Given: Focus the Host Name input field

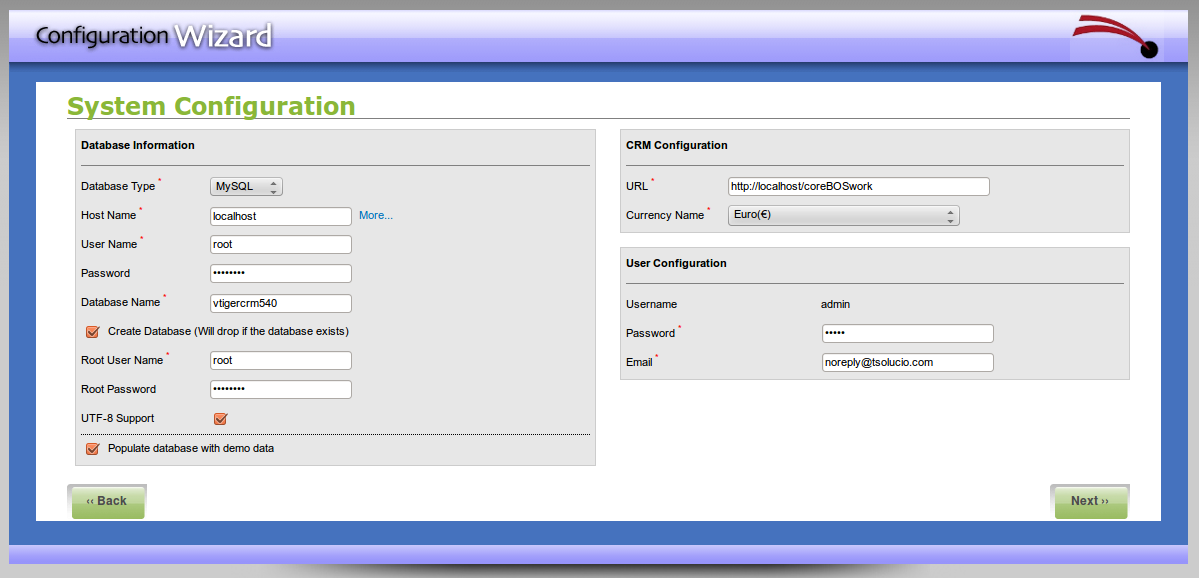Looking at the screenshot, I should click(281, 216).
